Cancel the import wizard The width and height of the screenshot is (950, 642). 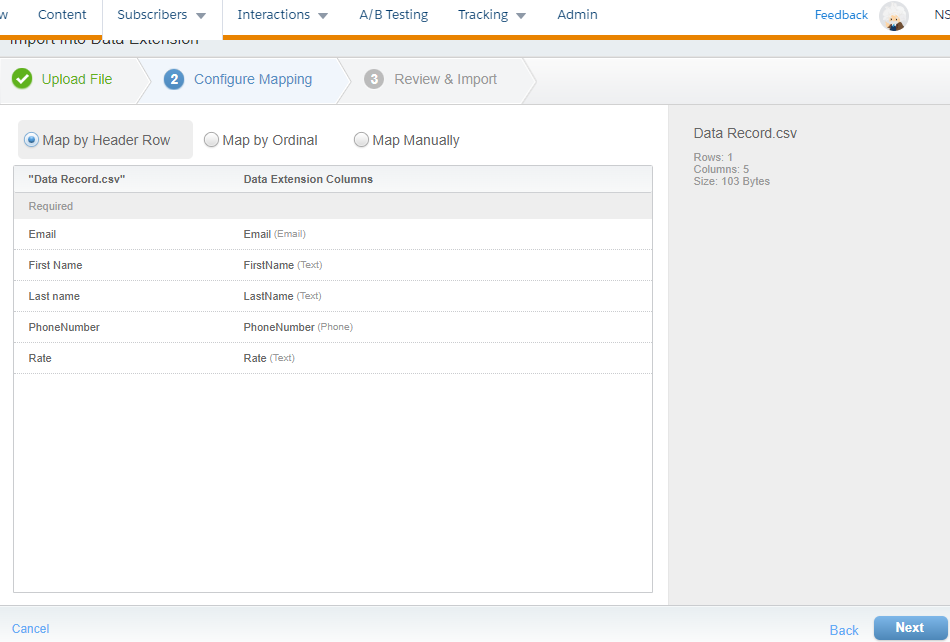30,629
